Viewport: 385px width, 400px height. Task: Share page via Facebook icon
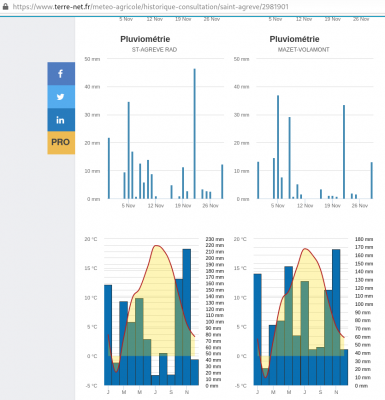pyautogui.click(x=61, y=74)
